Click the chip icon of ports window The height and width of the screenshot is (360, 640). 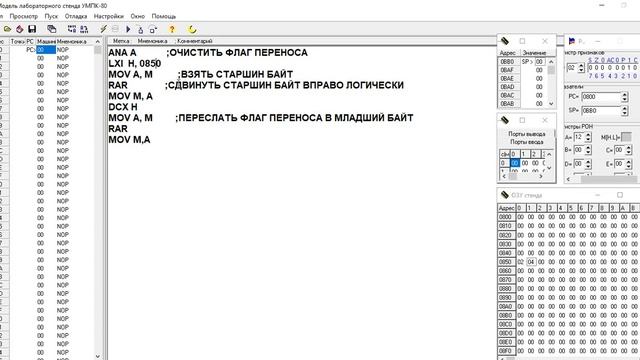505,120
